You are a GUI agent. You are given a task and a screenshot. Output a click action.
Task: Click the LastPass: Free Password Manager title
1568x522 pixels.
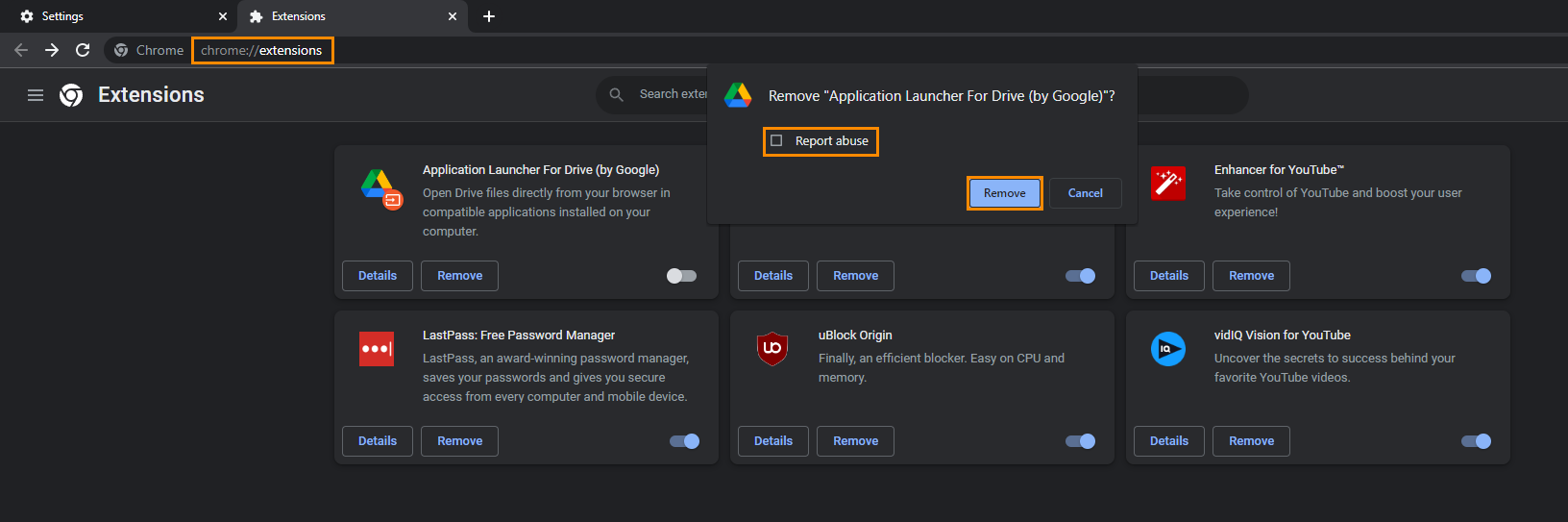pyautogui.click(x=519, y=336)
